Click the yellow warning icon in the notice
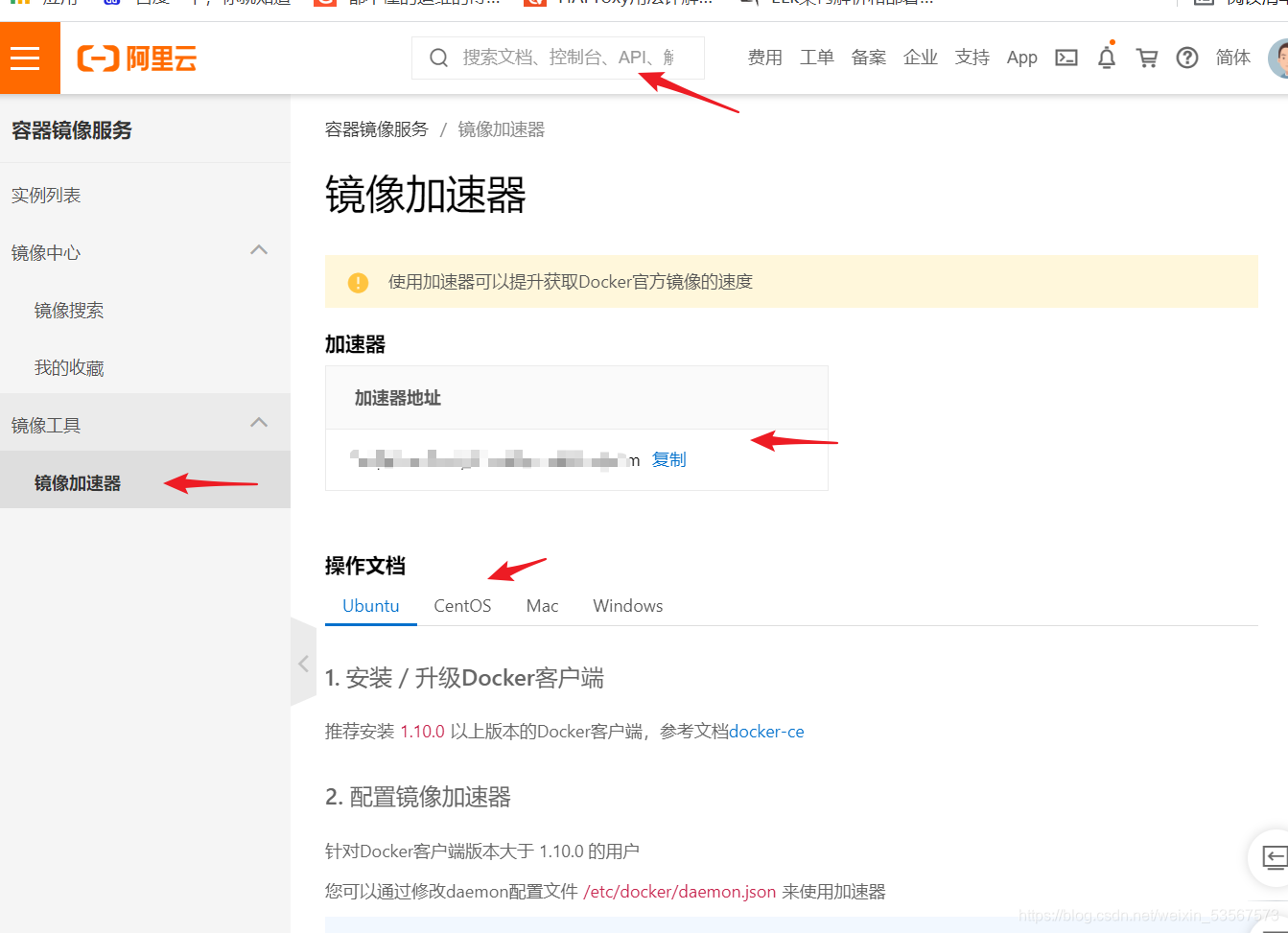The height and width of the screenshot is (933, 1288). (358, 282)
